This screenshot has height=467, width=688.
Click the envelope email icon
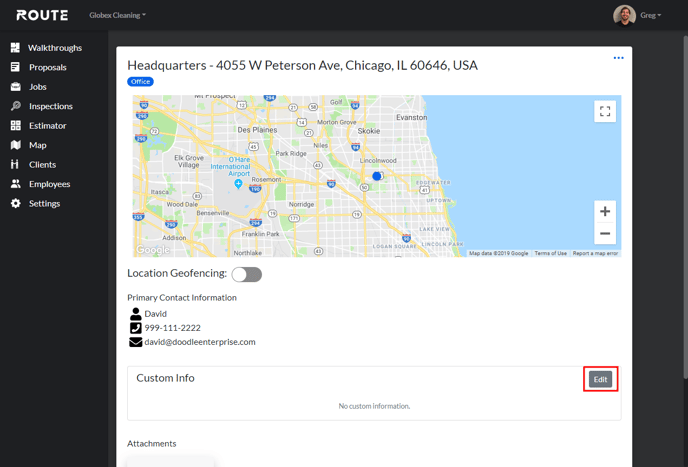(136, 342)
